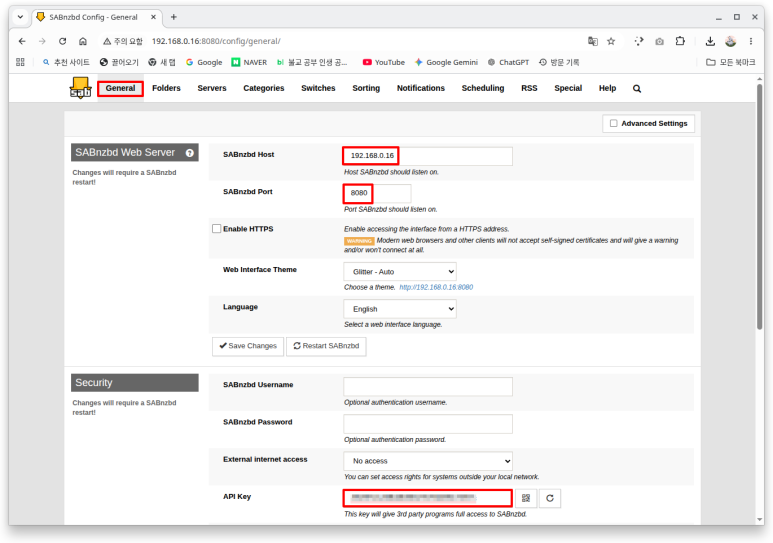Click the SABnzbd Port input field
The image size is (773, 543).
point(377,193)
